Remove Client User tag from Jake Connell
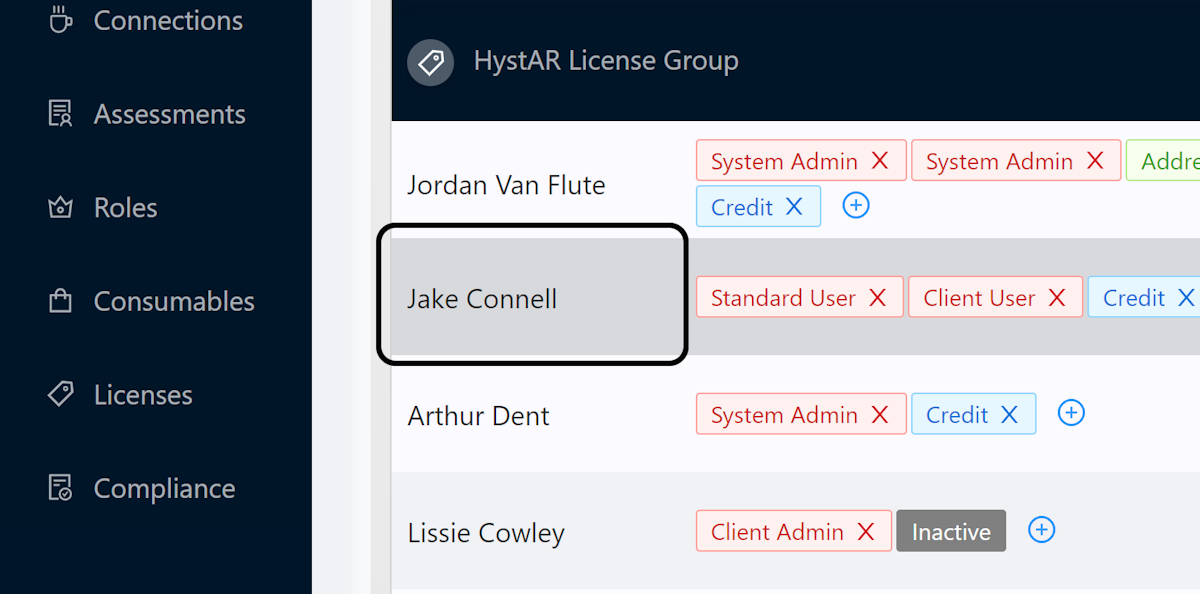Viewport: 1200px width, 594px height. (1057, 297)
